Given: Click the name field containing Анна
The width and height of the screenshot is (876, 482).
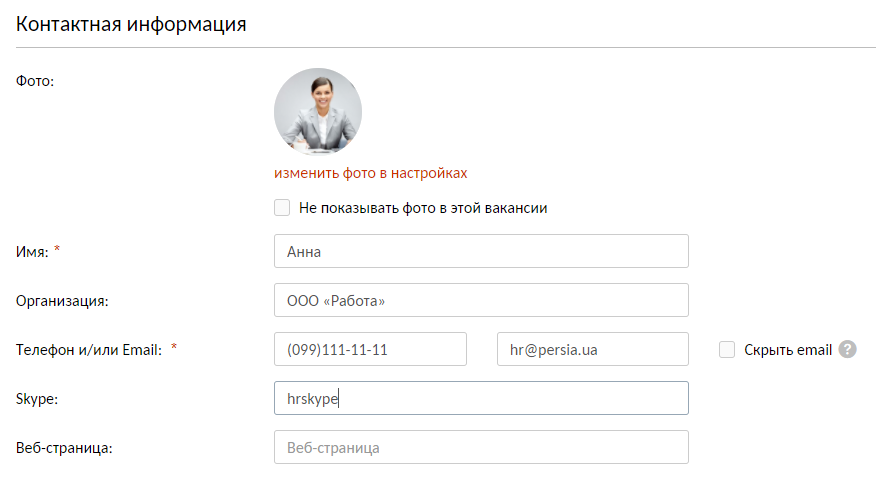Looking at the screenshot, I should [x=481, y=251].
